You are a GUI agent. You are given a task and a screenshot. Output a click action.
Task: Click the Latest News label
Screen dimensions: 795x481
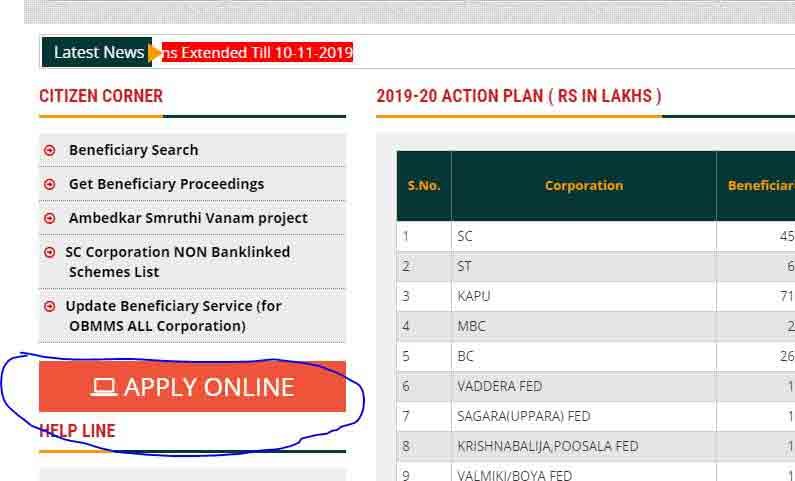click(x=99, y=52)
